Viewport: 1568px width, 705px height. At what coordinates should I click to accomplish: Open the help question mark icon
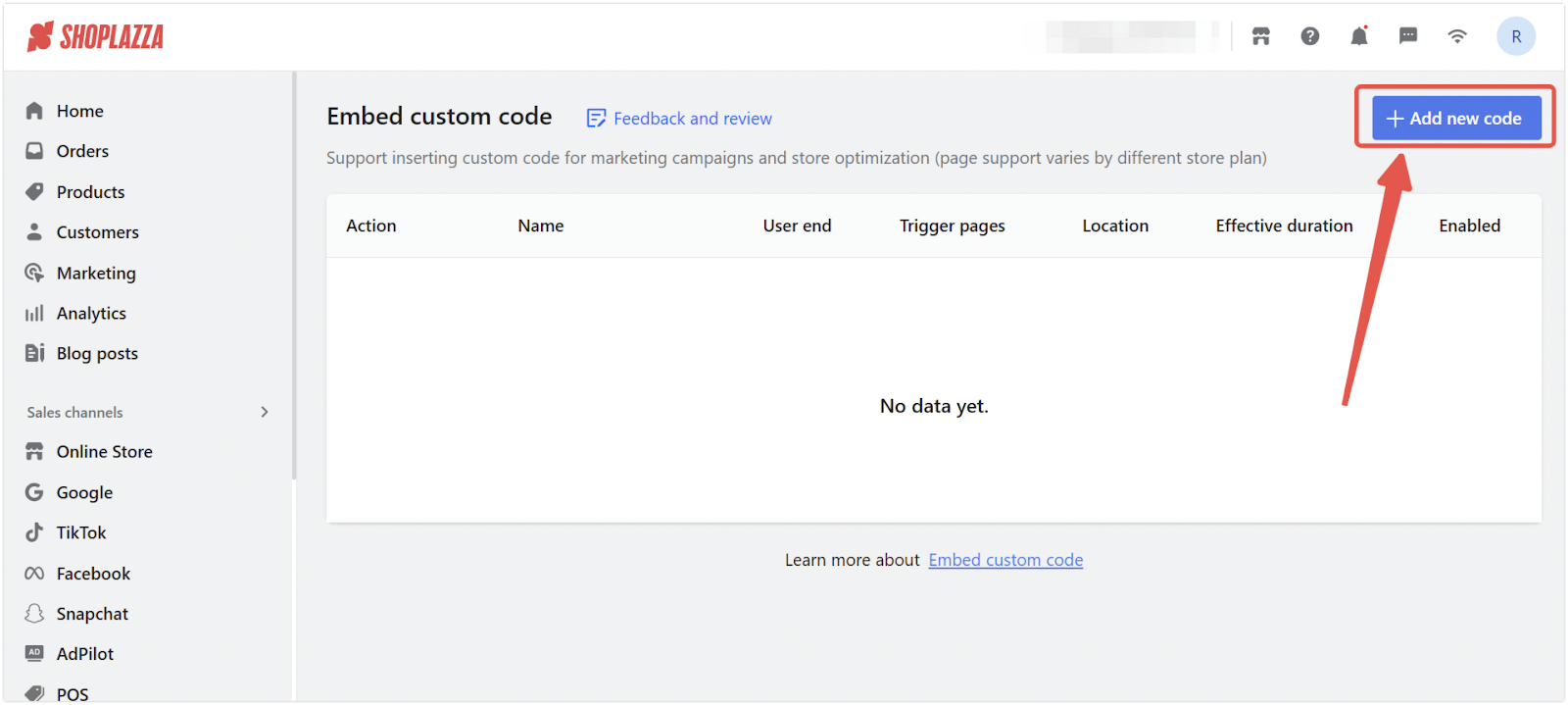coord(1310,36)
